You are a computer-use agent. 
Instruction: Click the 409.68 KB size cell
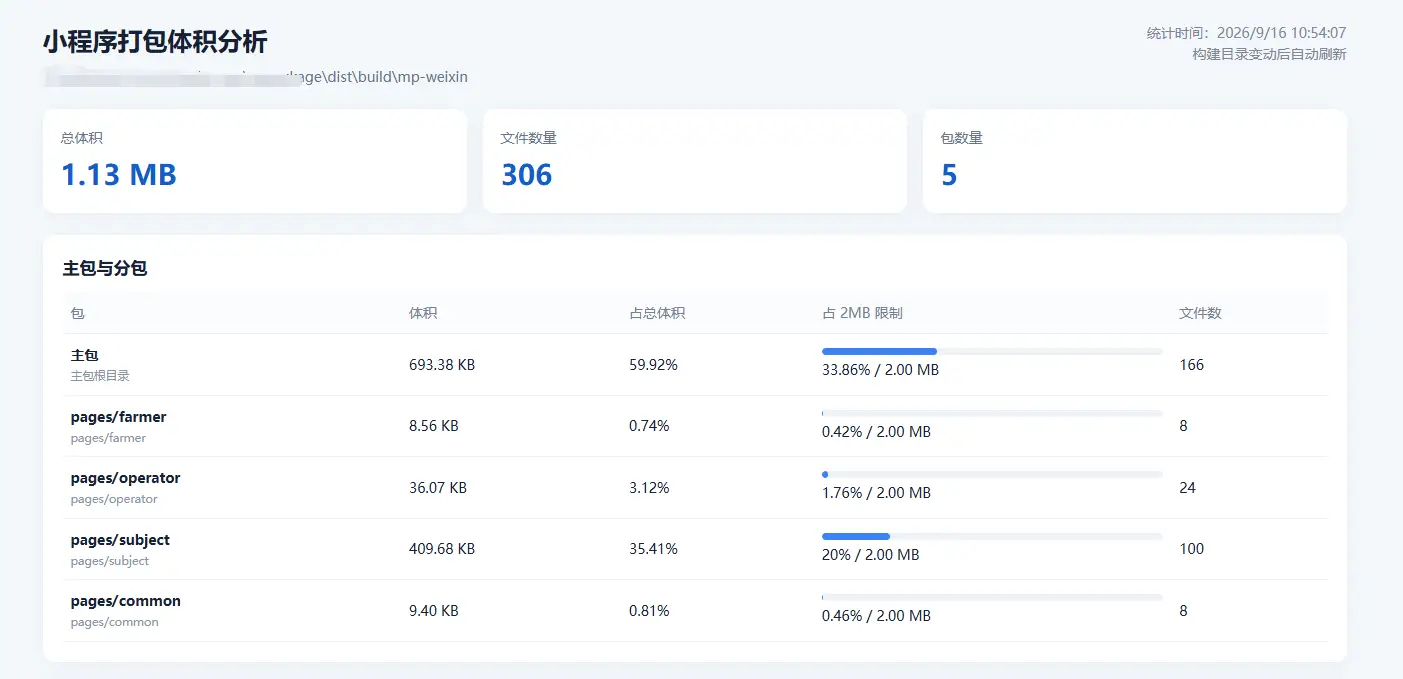click(442, 549)
